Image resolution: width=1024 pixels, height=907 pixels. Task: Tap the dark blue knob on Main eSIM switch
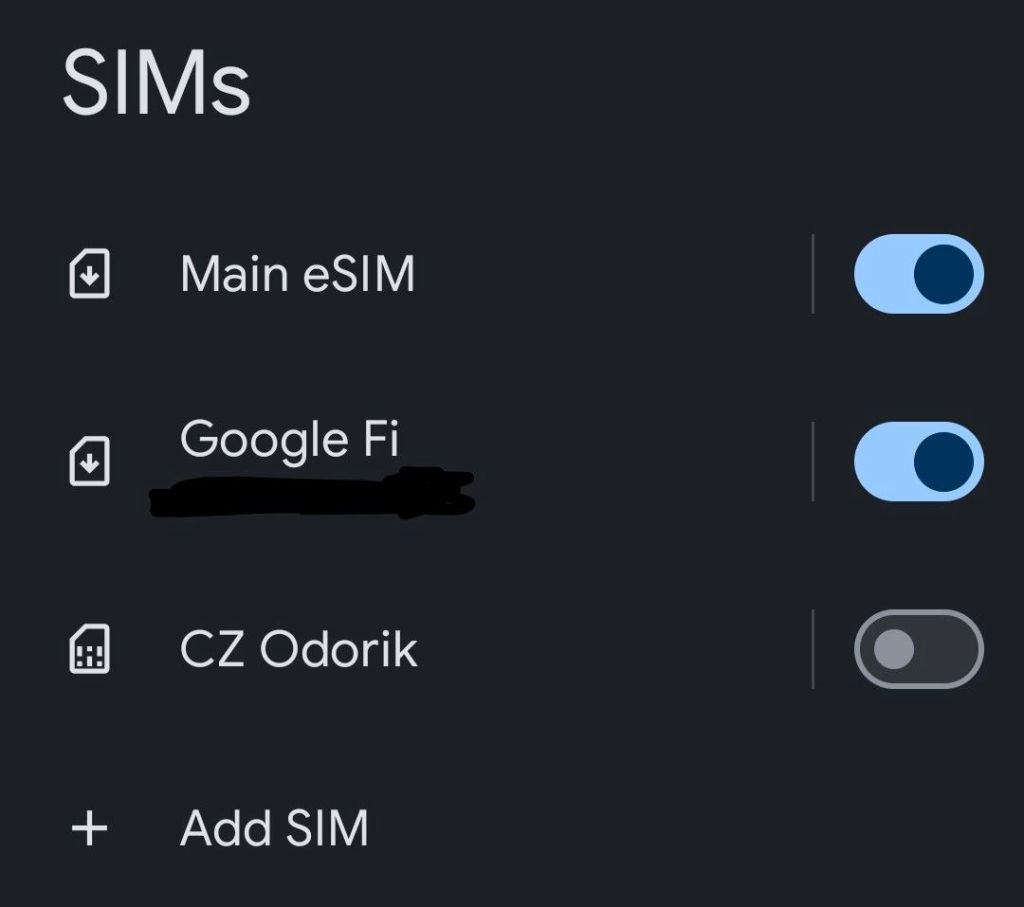(943, 274)
